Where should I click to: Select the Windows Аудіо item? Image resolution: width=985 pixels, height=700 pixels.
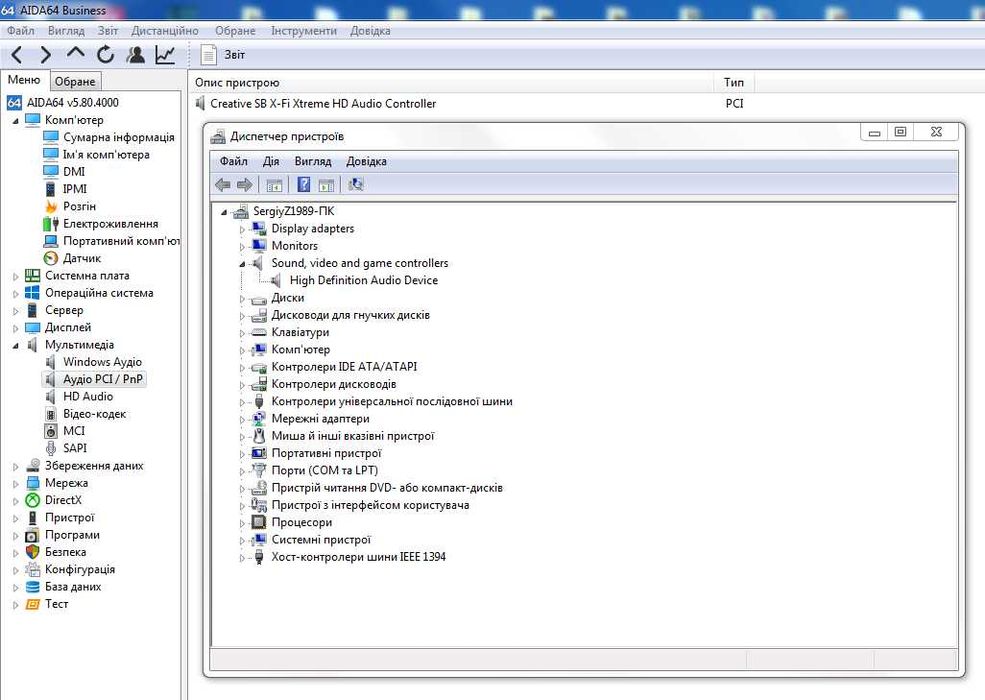(102, 362)
